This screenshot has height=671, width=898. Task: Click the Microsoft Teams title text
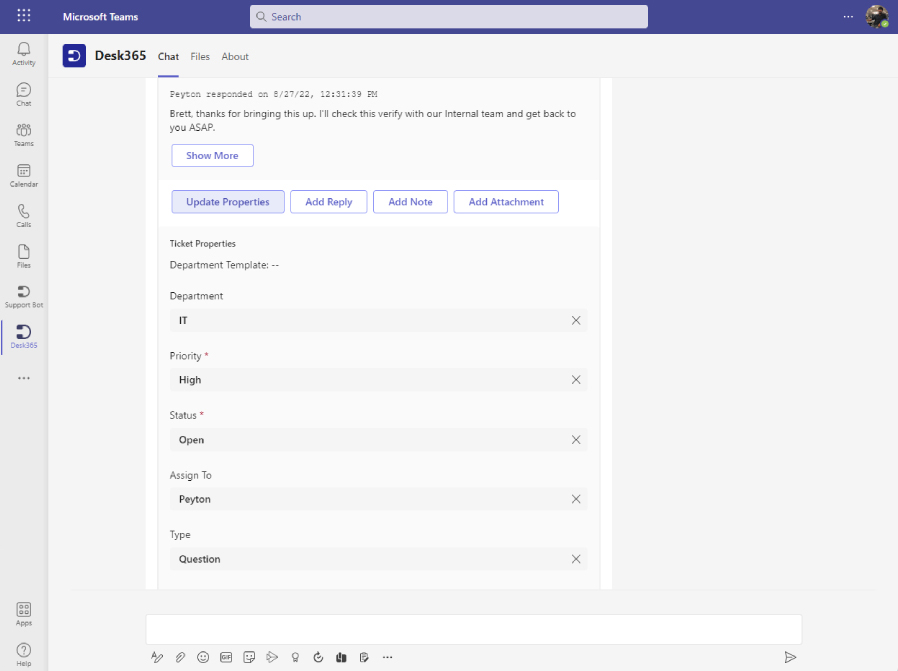coord(100,17)
